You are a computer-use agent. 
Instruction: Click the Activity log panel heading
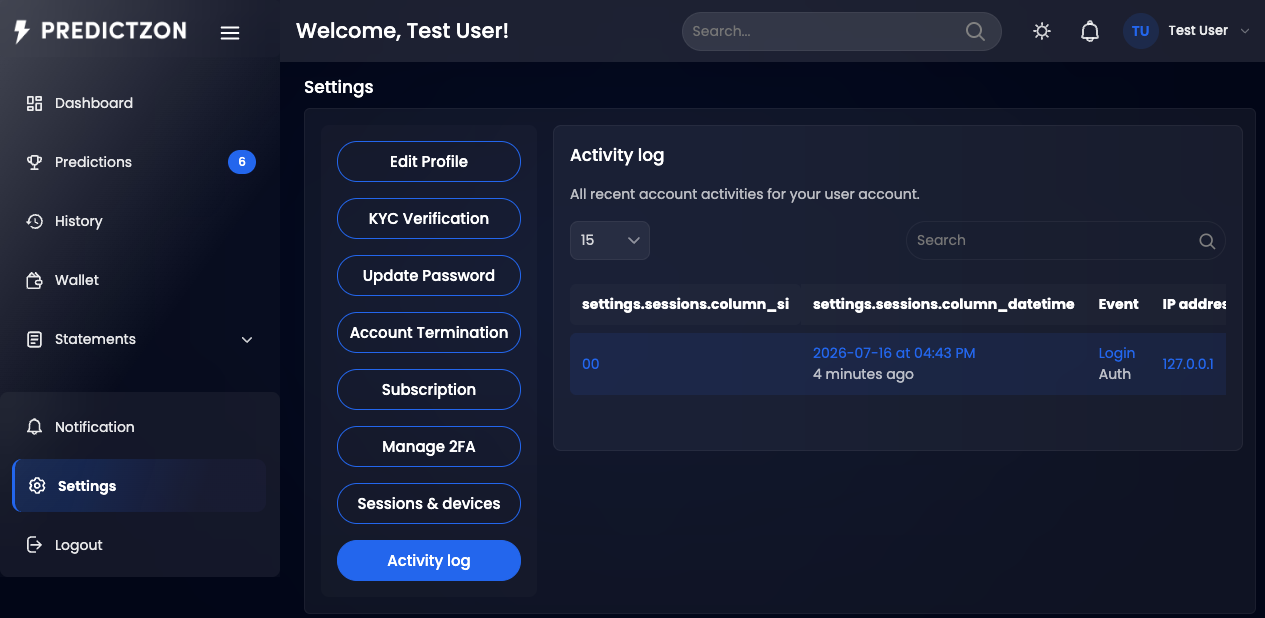[x=617, y=155]
